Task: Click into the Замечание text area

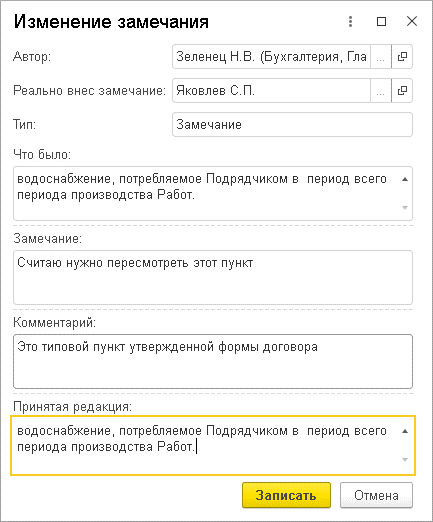Action: coord(213,278)
